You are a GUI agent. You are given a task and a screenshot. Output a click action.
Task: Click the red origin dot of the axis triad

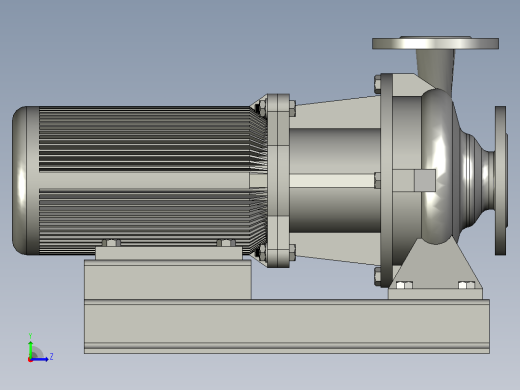pos(30,360)
